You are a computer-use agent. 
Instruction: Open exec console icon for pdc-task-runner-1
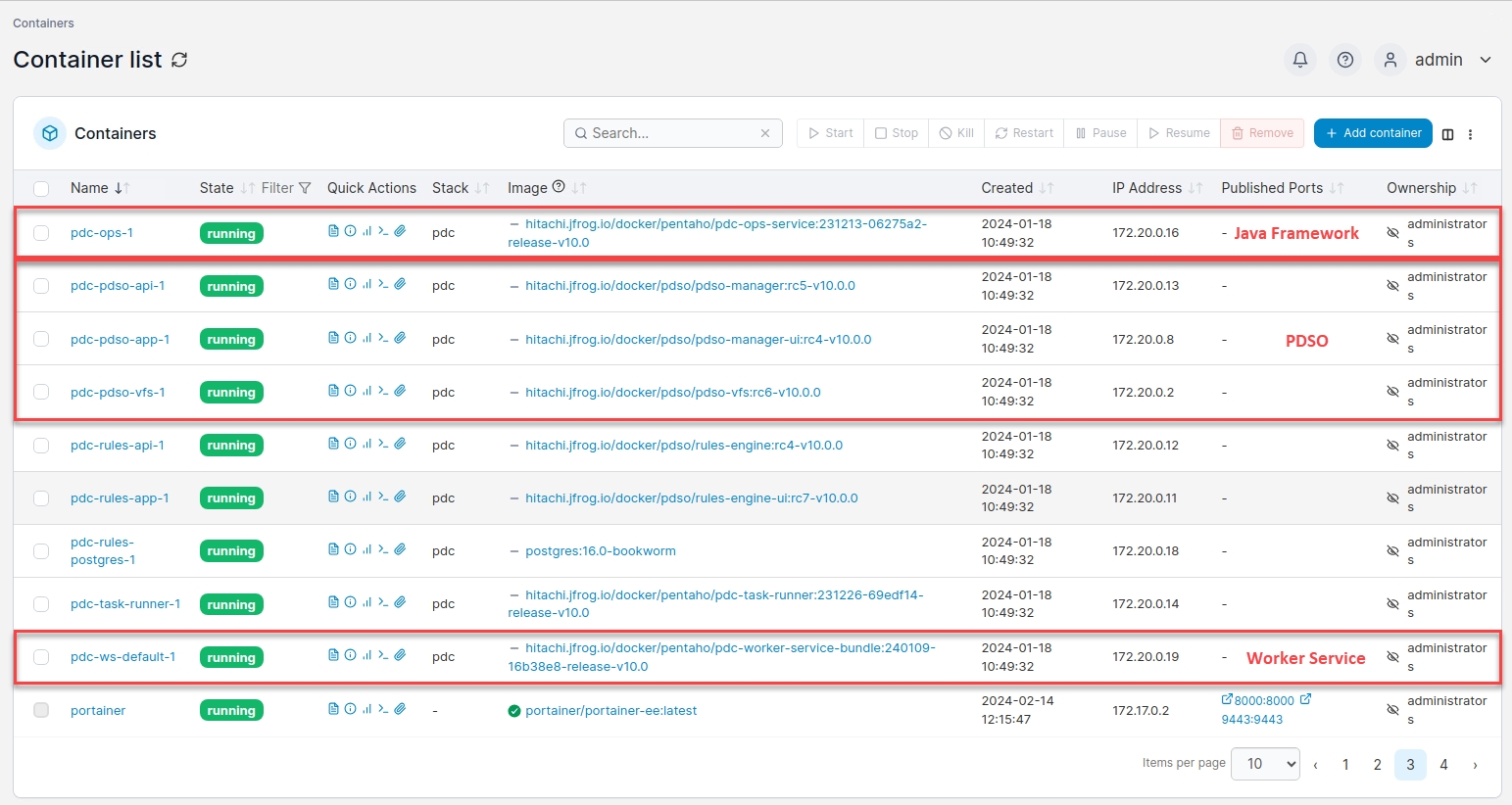[383, 602]
